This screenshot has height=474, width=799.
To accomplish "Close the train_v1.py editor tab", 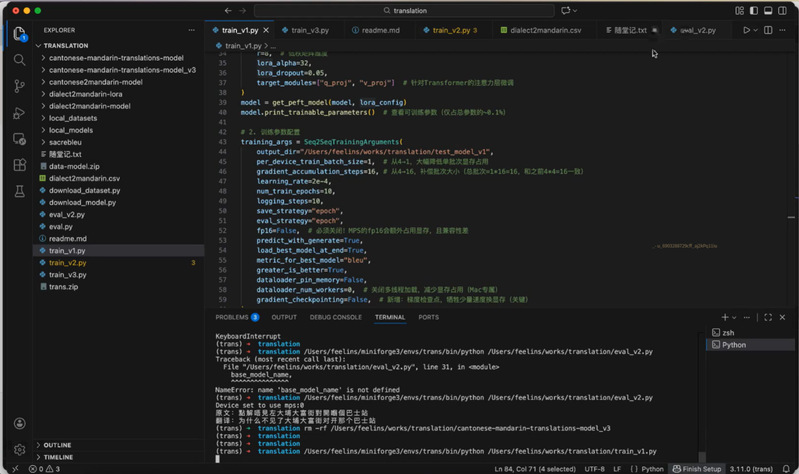I will pyautogui.click(x=266, y=30).
